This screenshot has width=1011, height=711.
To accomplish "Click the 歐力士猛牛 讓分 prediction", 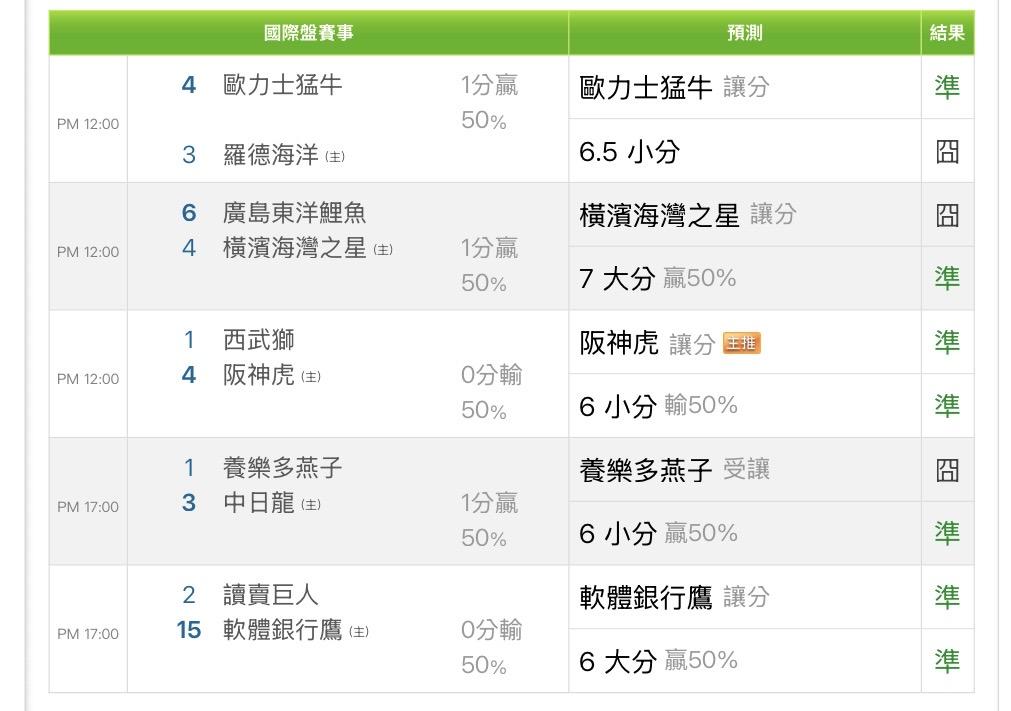I will tap(674, 88).
